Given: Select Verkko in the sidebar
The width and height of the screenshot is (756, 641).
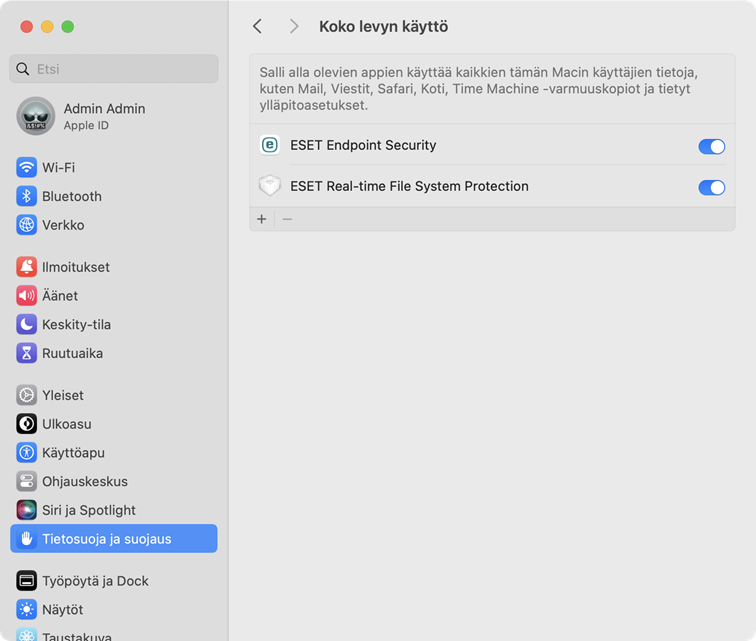Looking at the screenshot, I should (63, 225).
